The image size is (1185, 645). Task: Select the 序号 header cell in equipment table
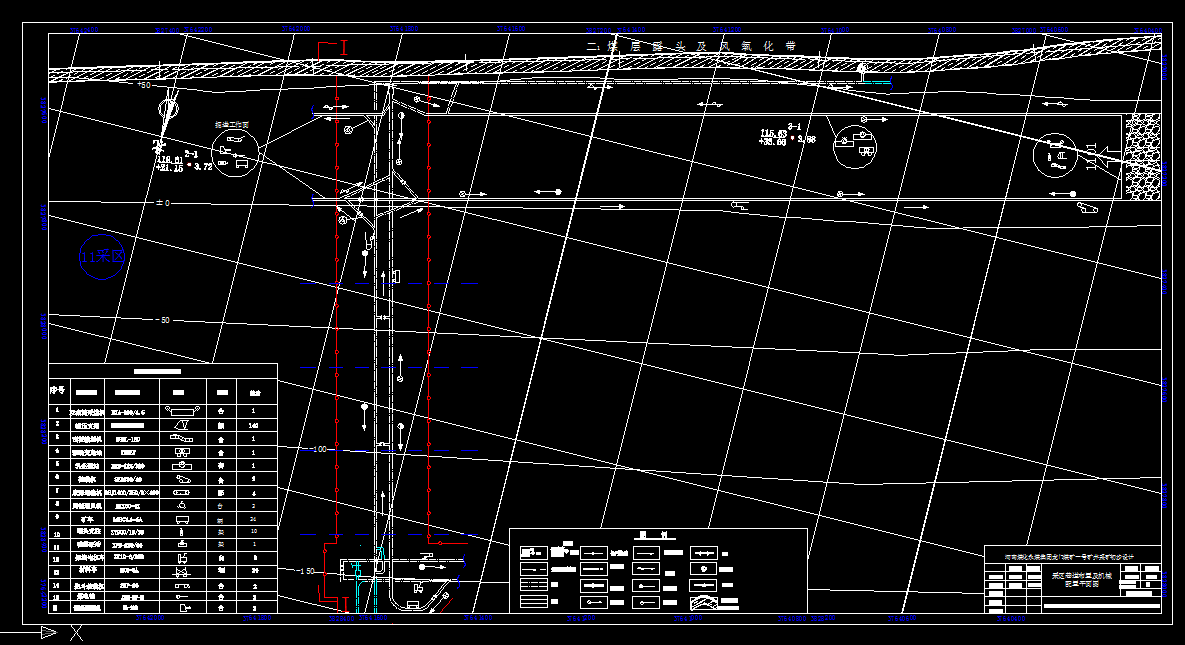pos(57,391)
